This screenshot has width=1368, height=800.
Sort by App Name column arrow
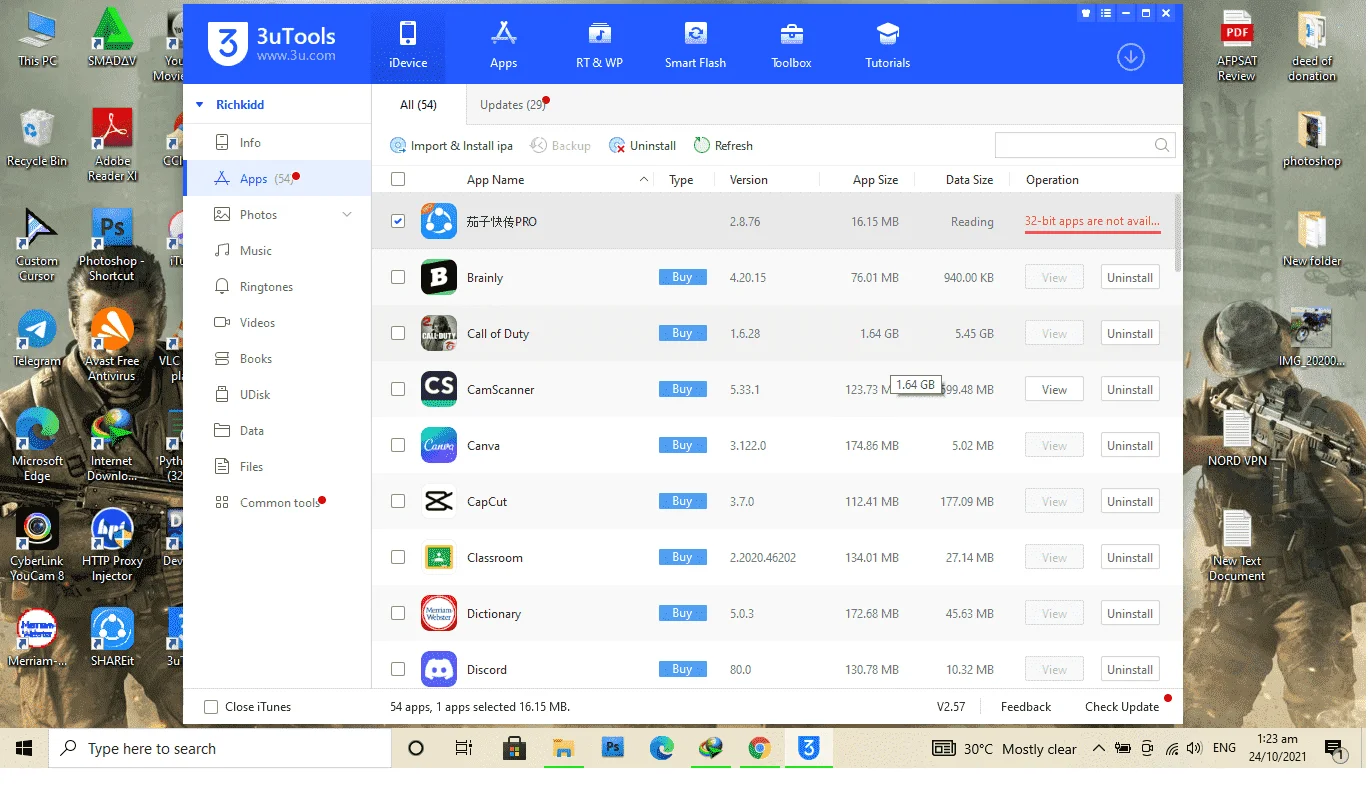(x=643, y=179)
